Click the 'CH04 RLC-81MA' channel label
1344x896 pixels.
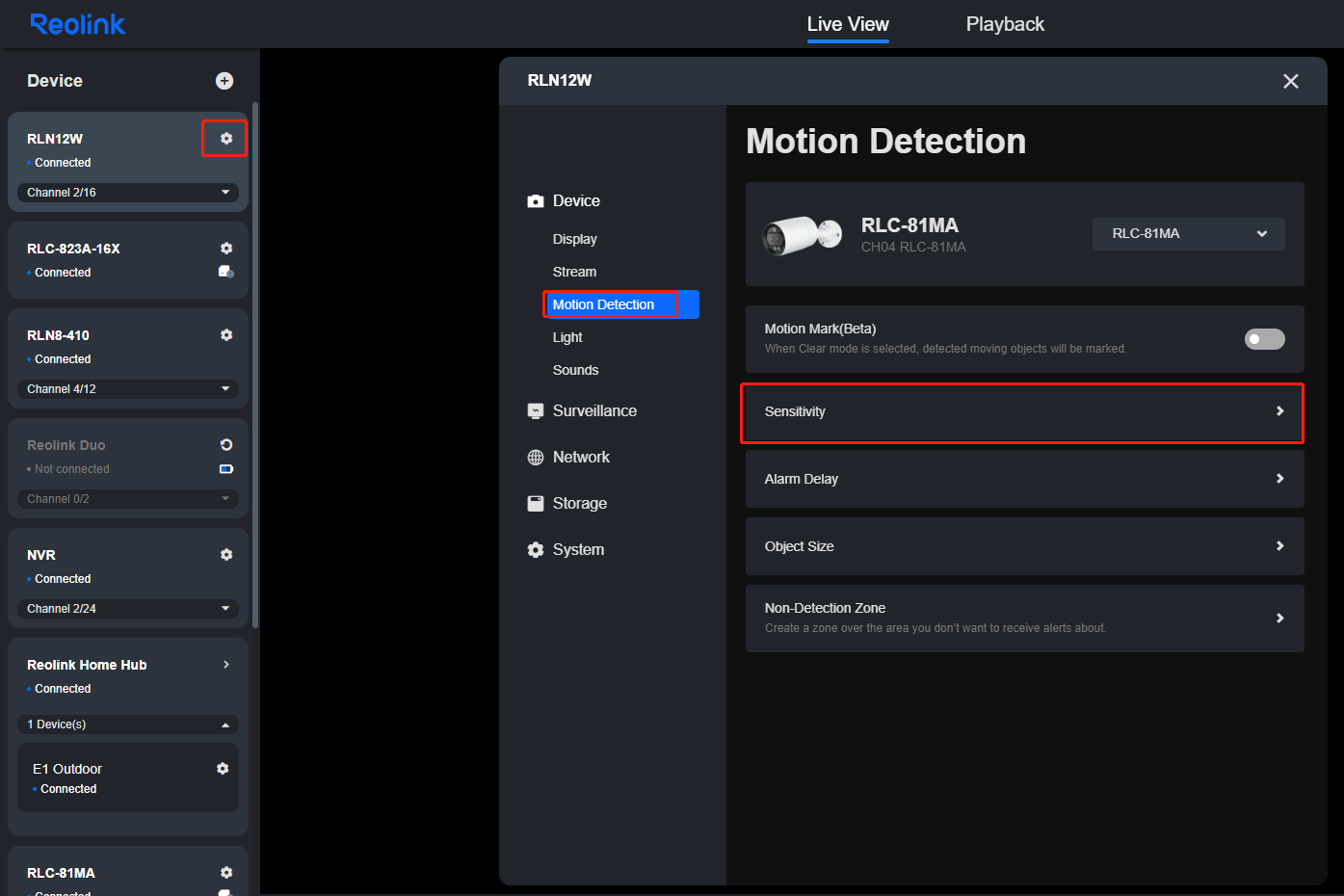[x=913, y=248]
